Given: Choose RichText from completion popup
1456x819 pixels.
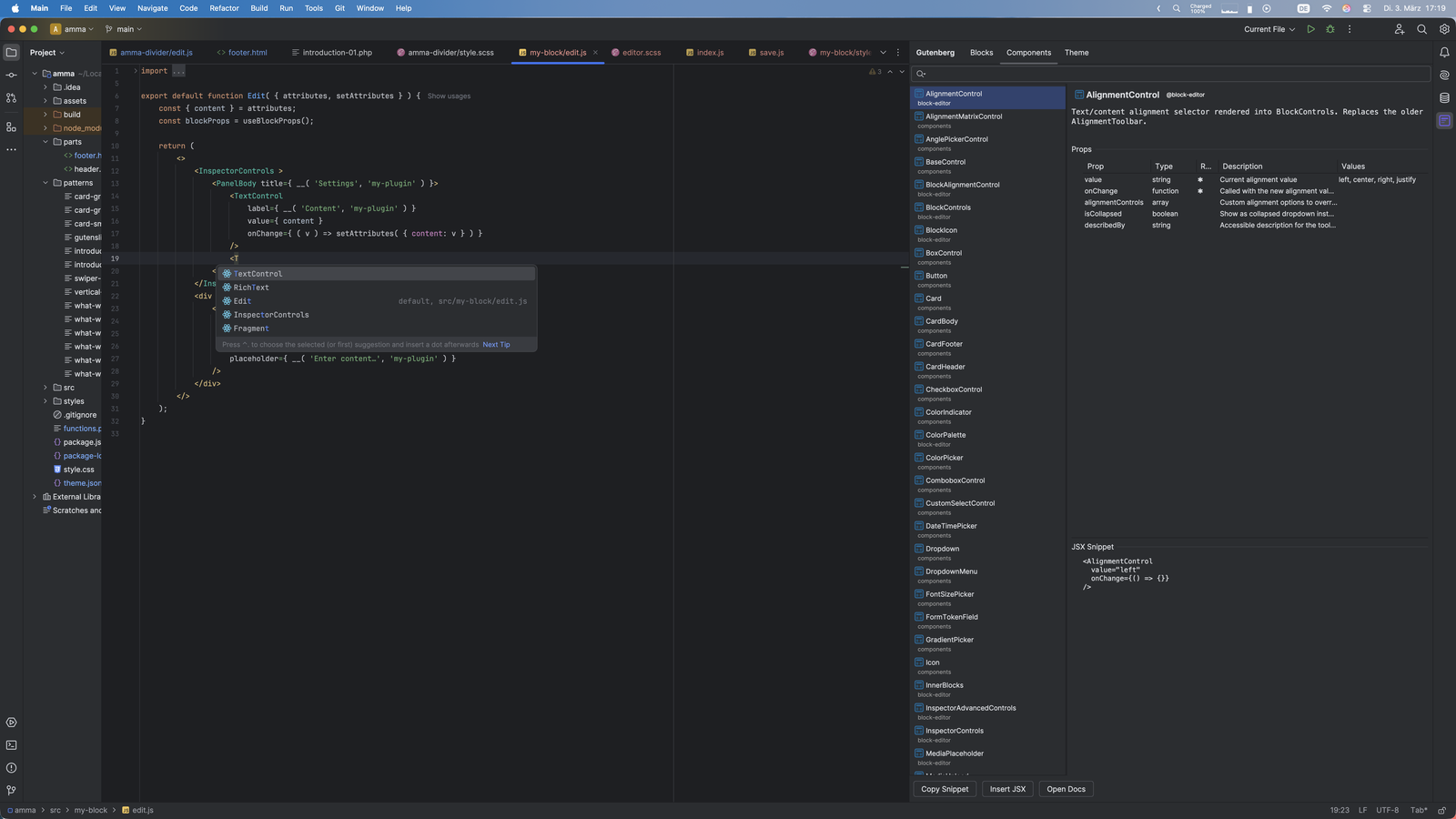Looking at the screenshot, I should (376, 288).
